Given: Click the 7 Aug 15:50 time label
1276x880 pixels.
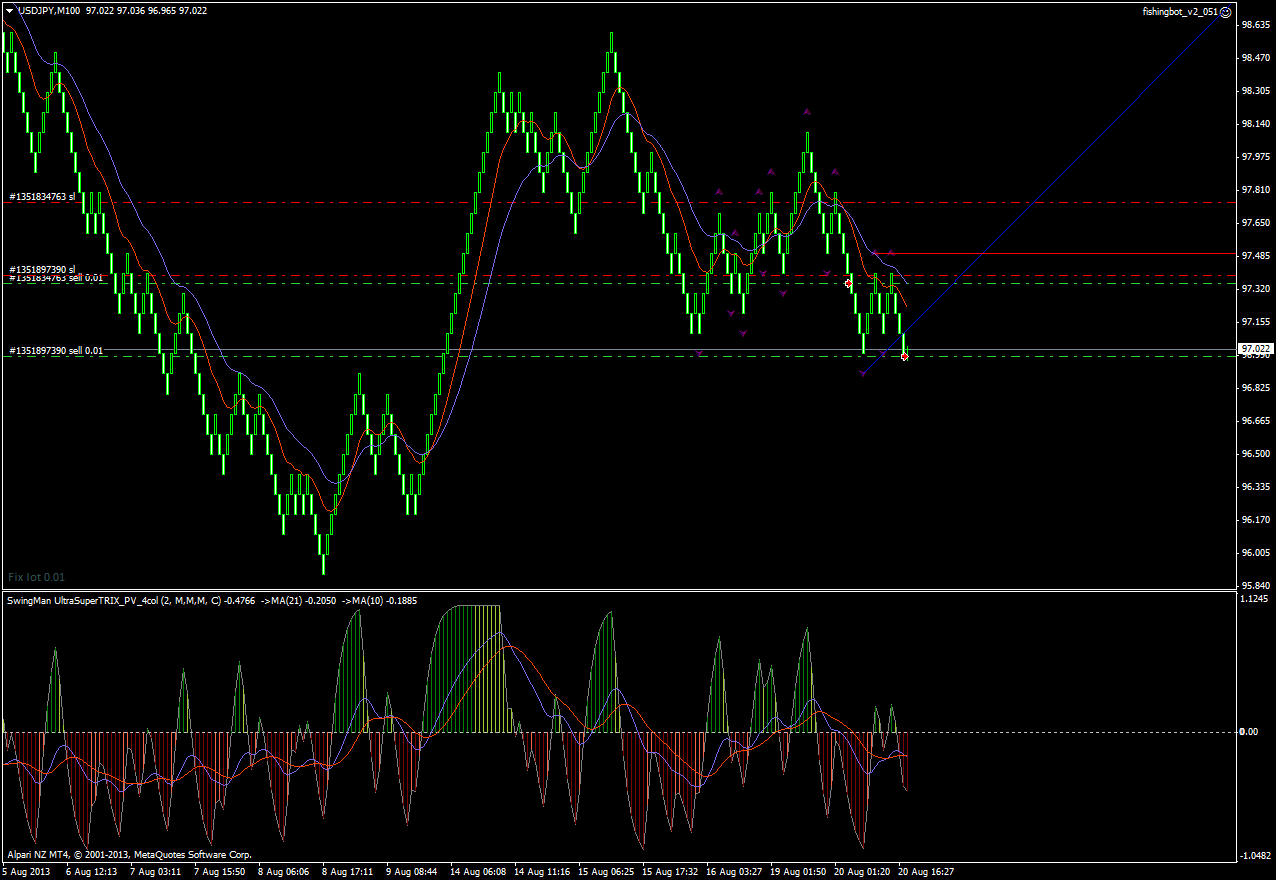Looking at the screenshot, I should coord(220,872).
